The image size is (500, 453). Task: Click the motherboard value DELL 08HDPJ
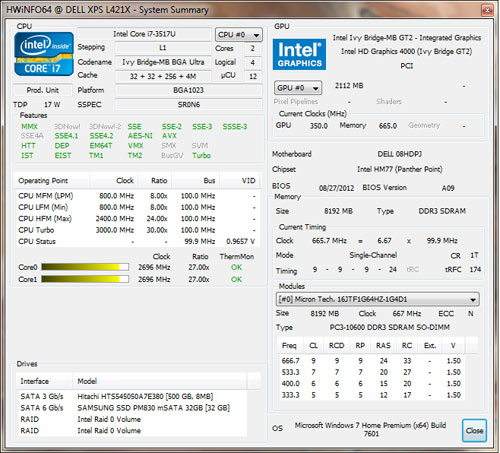point(399,154)
